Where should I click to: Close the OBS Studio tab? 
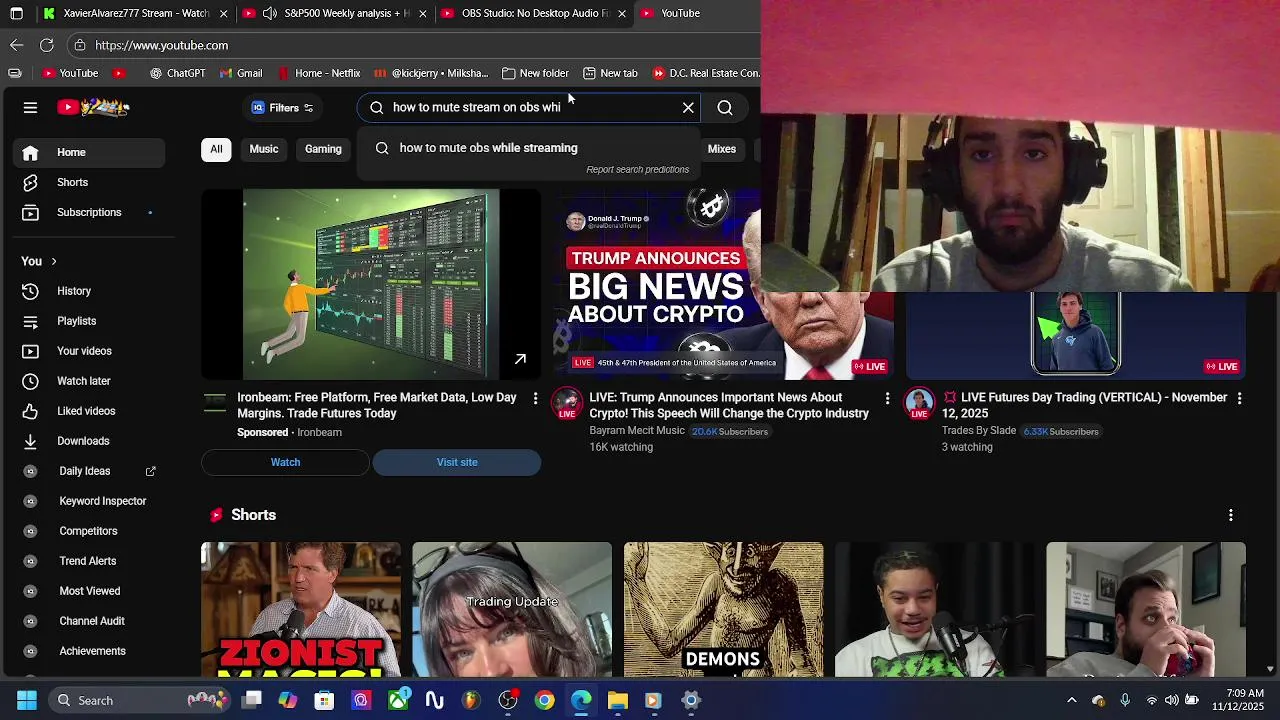622,13
